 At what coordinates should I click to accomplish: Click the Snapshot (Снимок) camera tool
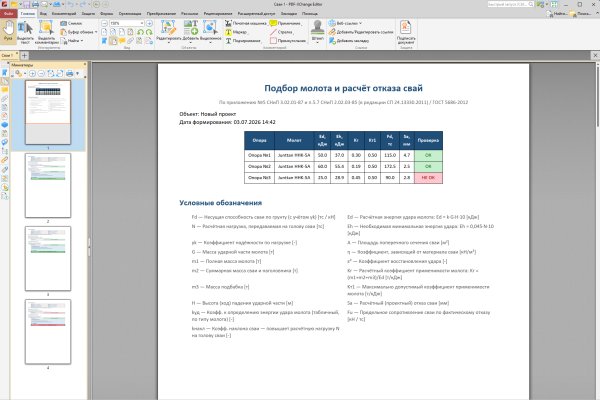pos(71,23)
